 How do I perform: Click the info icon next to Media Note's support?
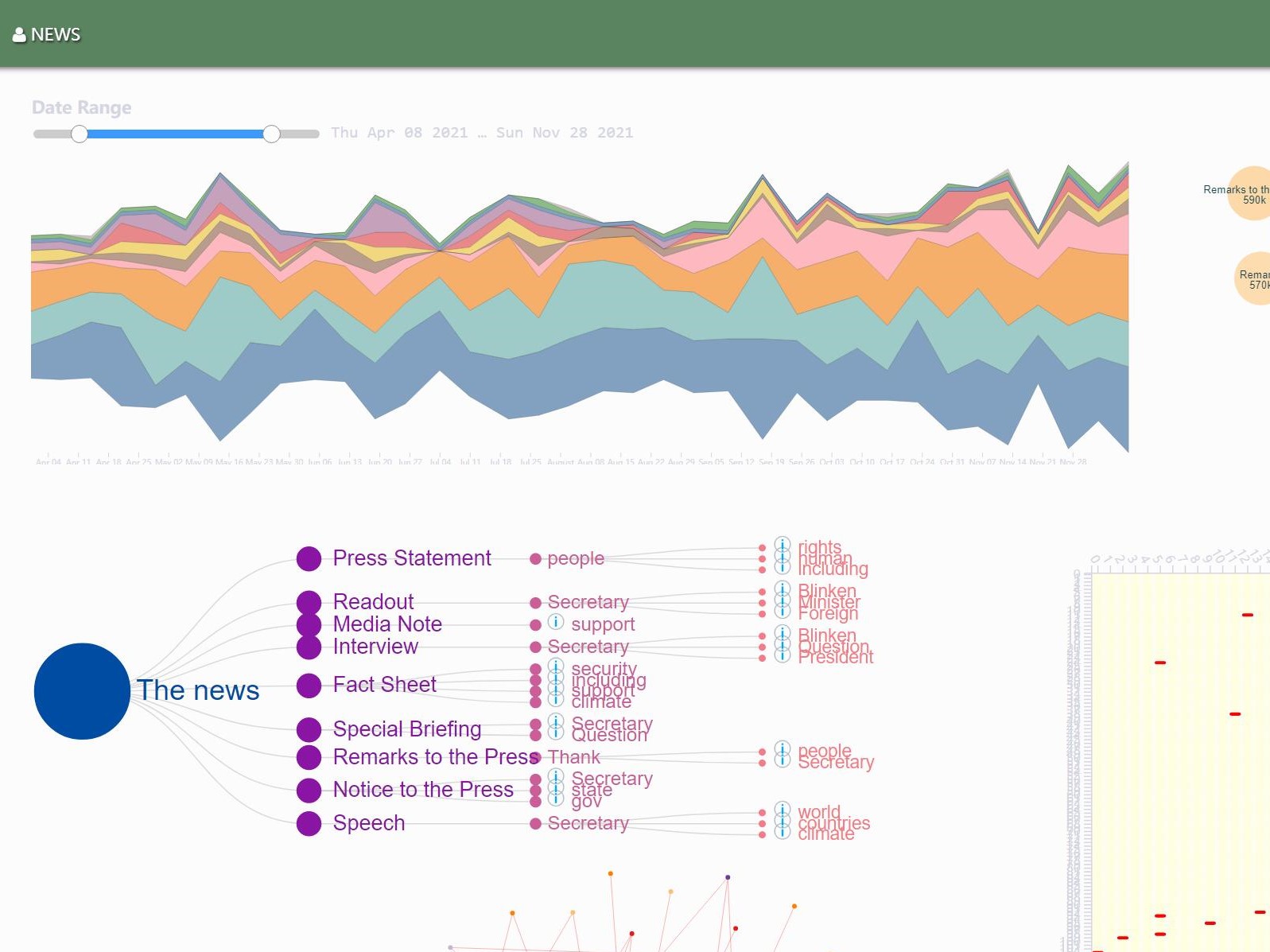[x=556, y=622]
